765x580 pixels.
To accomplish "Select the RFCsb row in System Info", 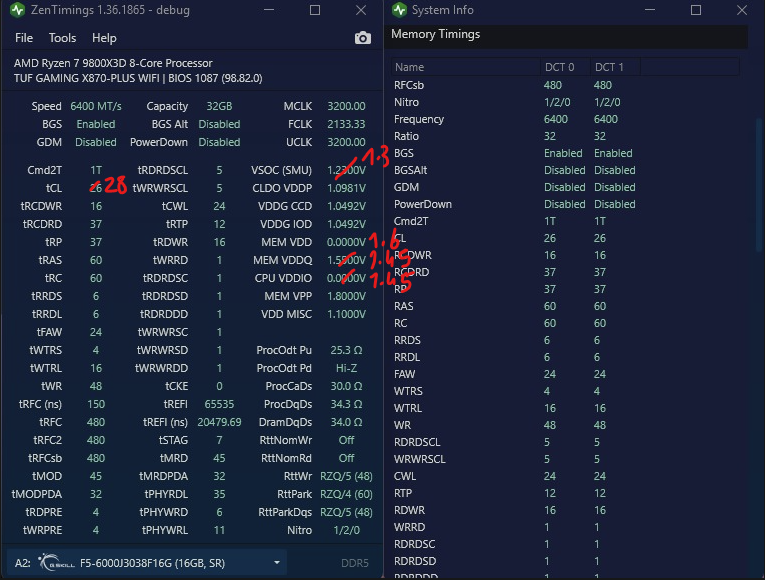I will (x=566, y=85).
